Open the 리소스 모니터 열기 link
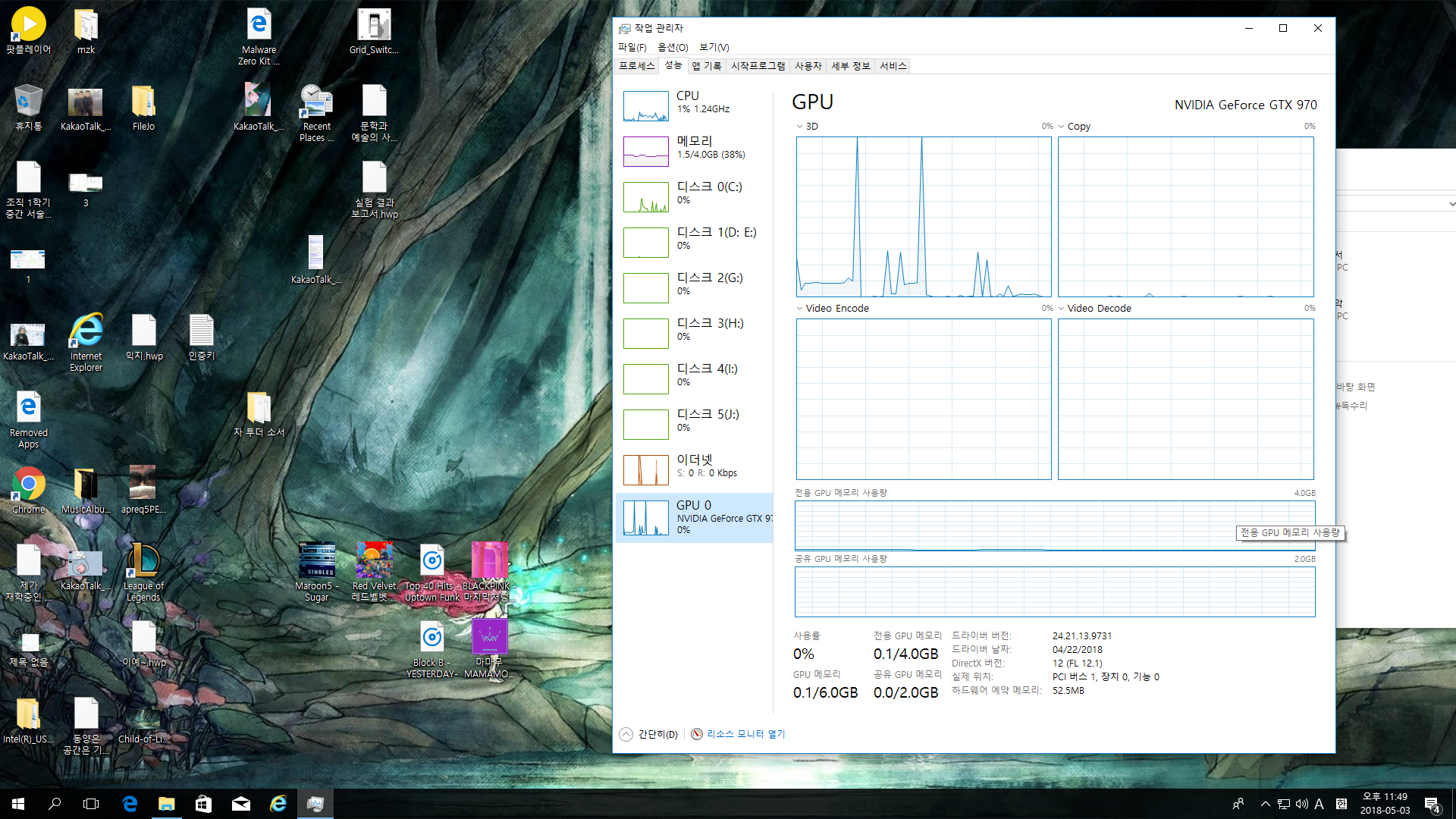 pos(745,734)
